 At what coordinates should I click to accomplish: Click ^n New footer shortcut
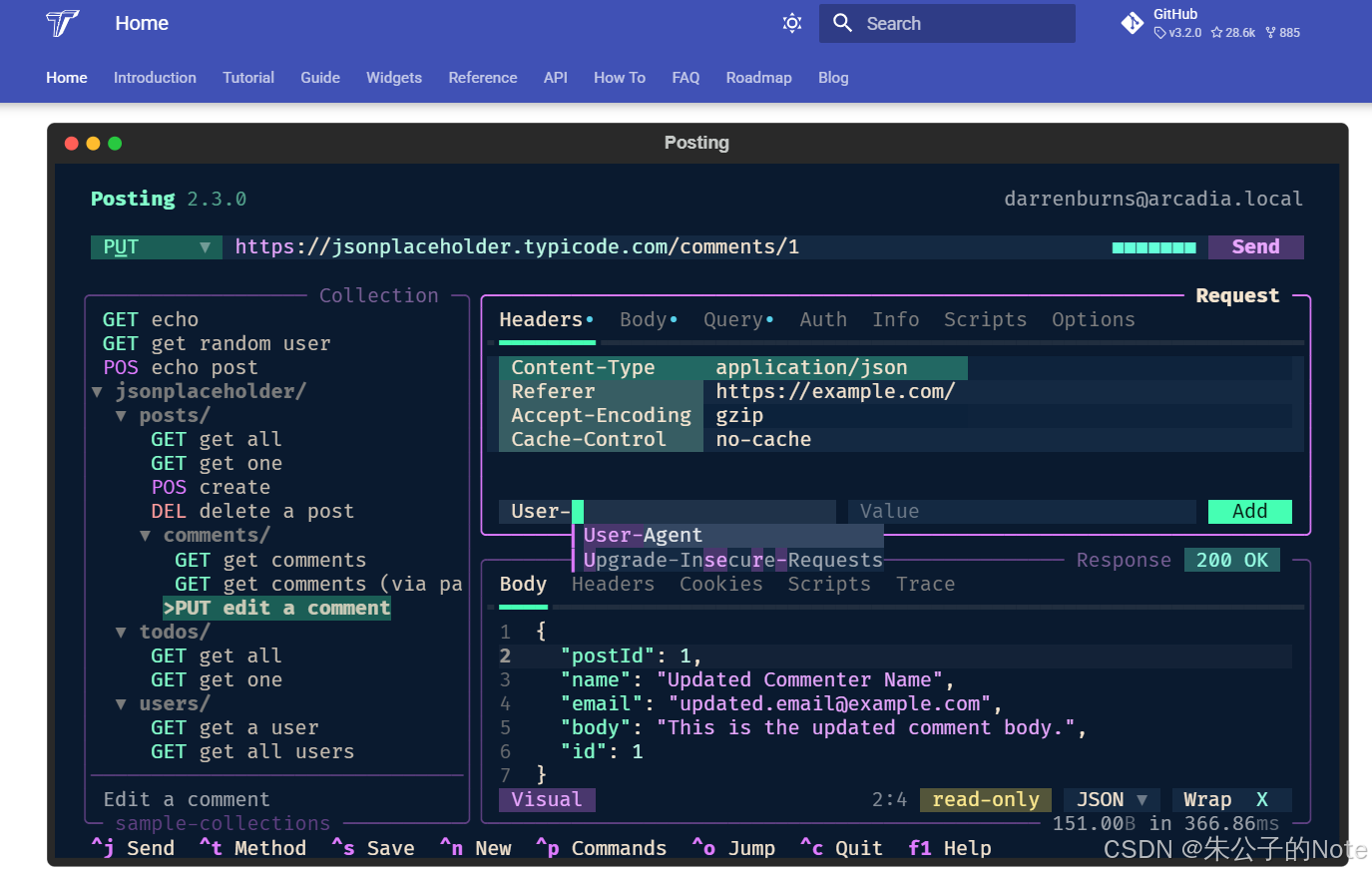click(x=476, y=848)
